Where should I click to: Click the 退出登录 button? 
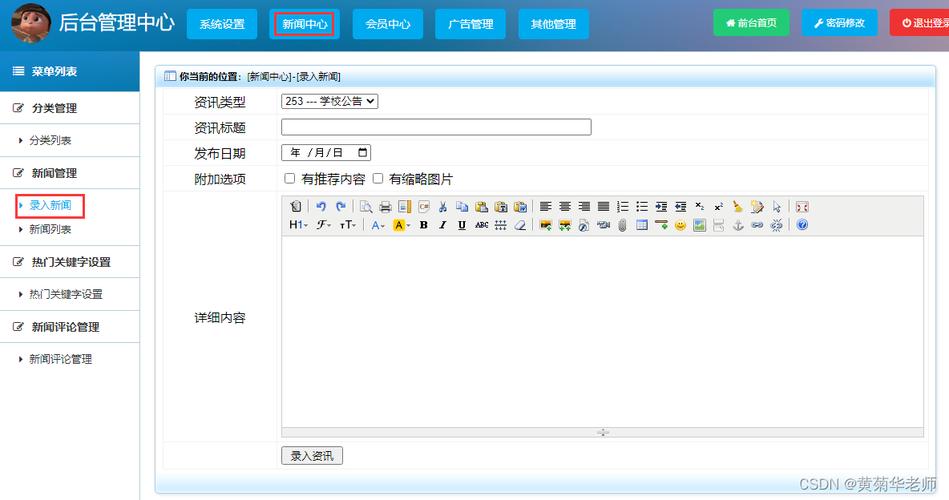[920, 23]
